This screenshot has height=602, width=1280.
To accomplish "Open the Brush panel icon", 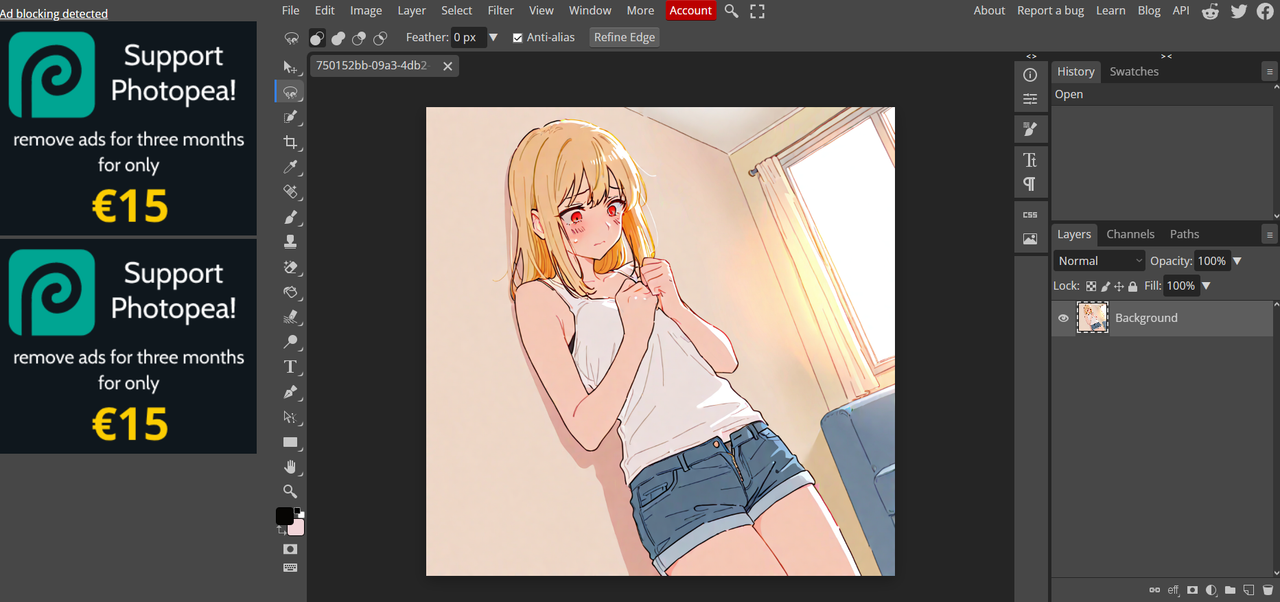I will pos(1030,129).
